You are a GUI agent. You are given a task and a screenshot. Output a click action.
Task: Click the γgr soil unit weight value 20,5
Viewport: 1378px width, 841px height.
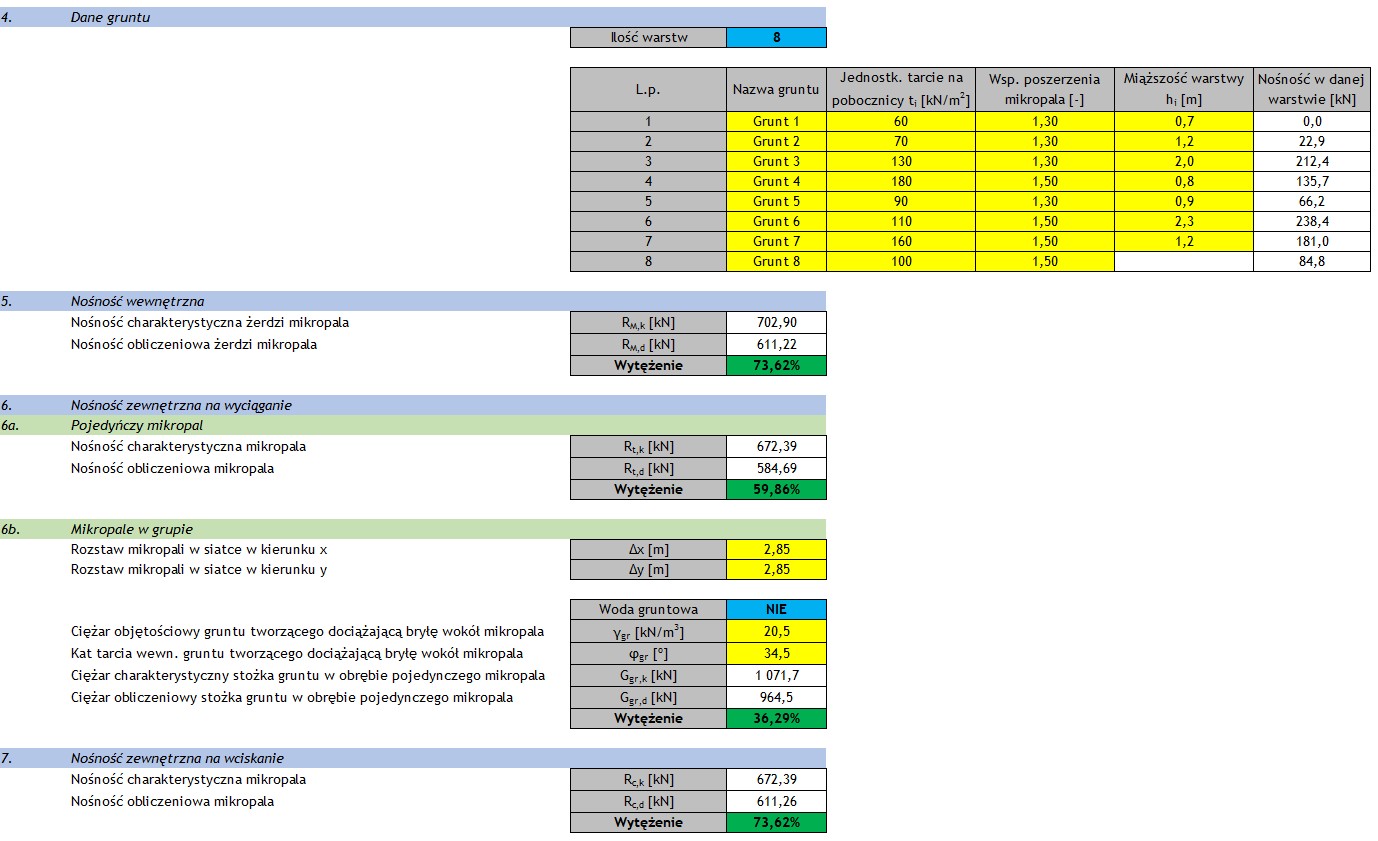pos(776,631)
